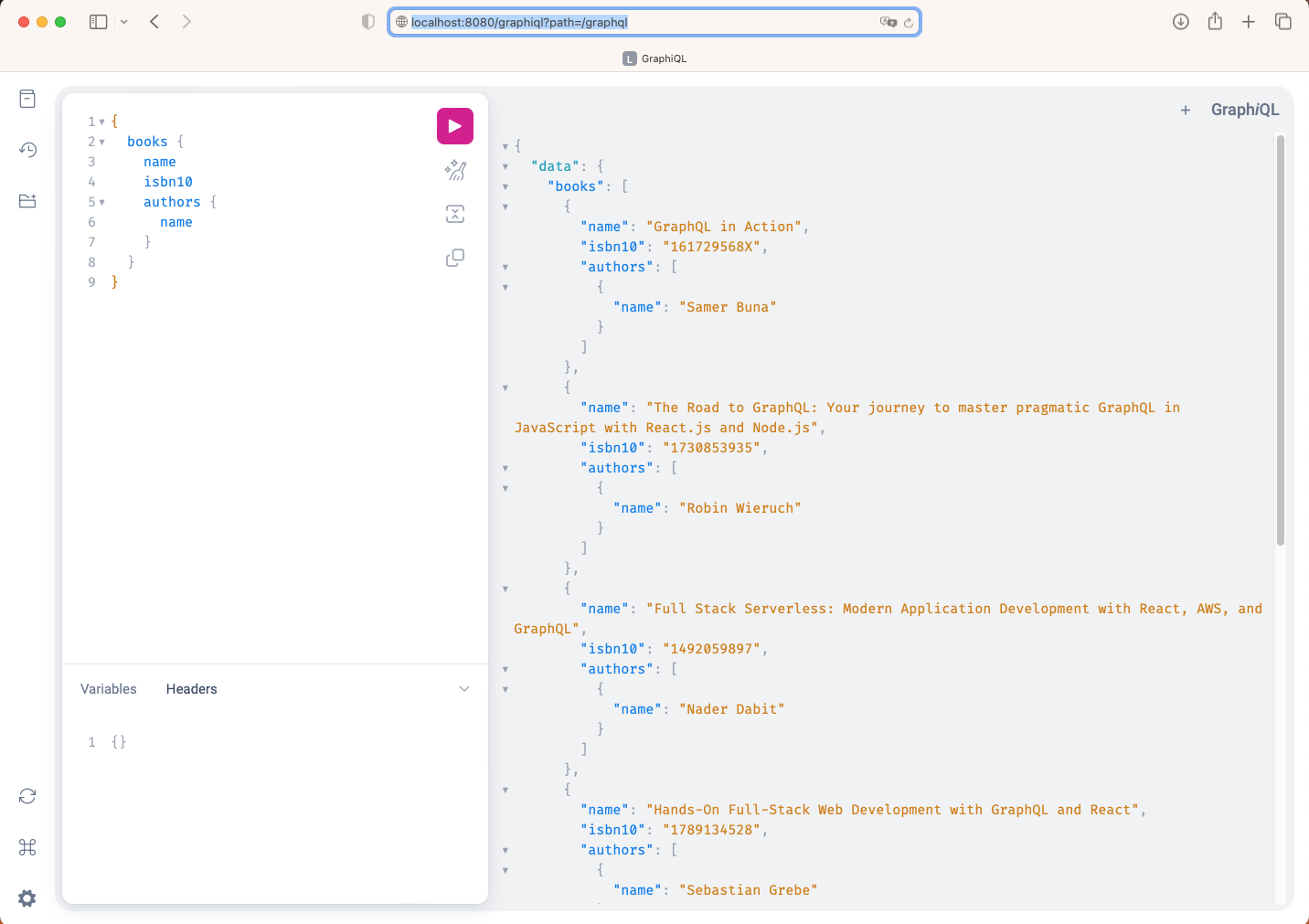The height and width of the screenshot is (924, 1309).
Task: Switch to the Variables tab
Action: [108, 689]
